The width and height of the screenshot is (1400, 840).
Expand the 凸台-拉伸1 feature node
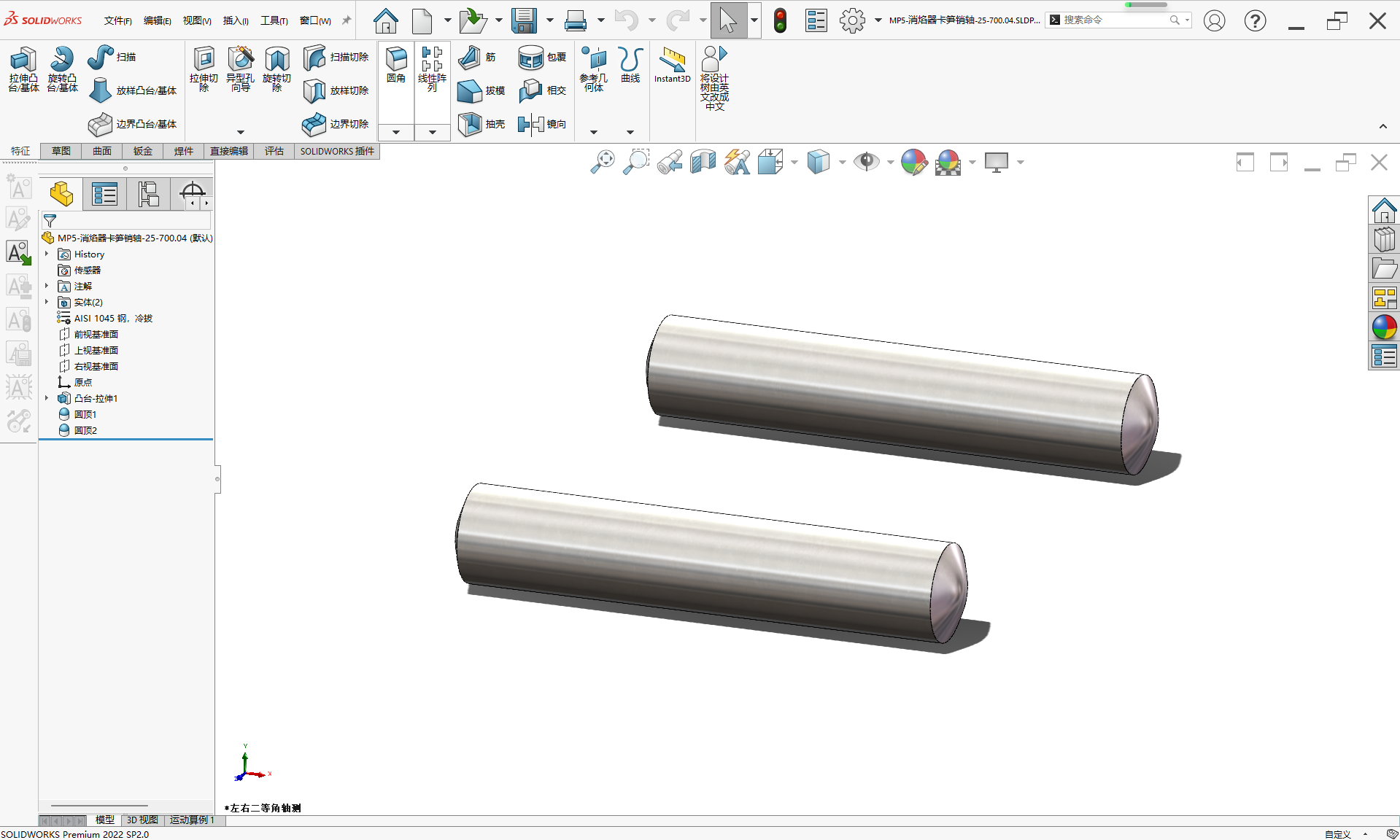pyautogui.click(x=47, y=398)
